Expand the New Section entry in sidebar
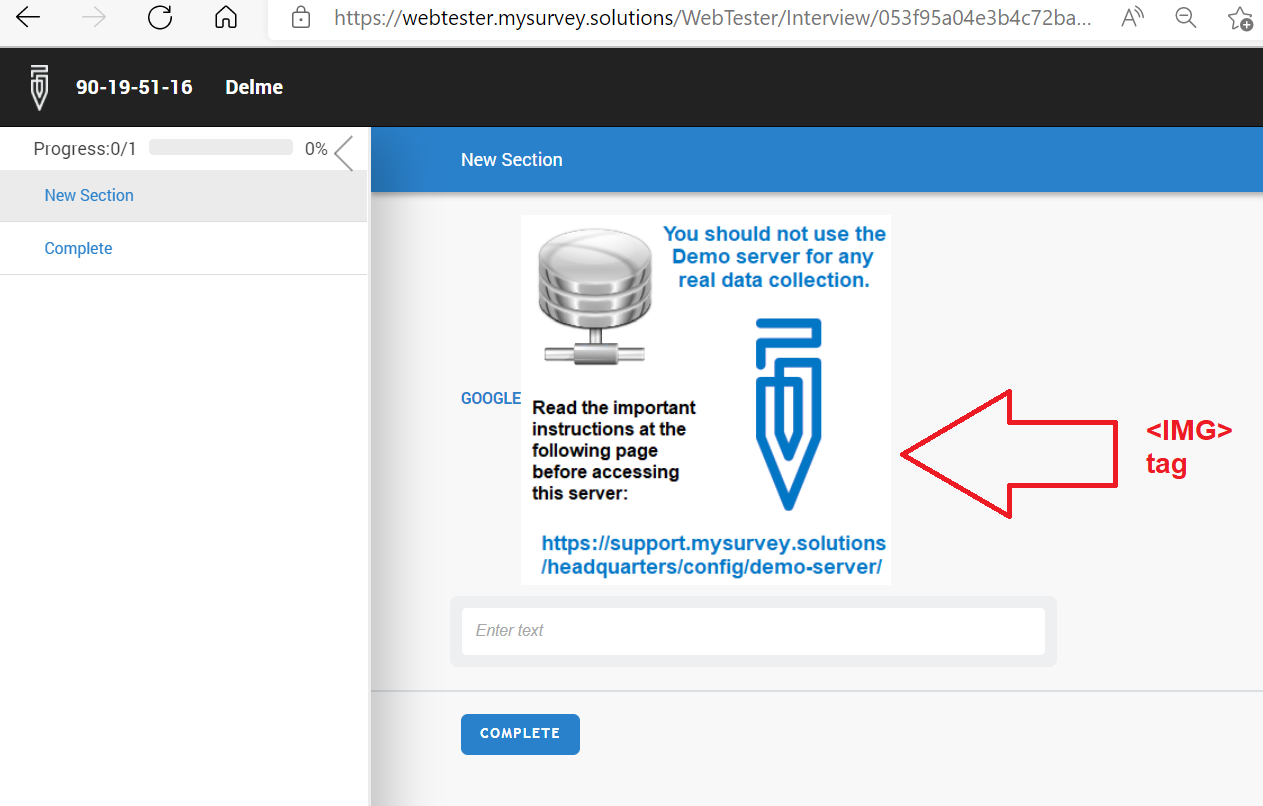Screen dimensions: 1263x806 [x=88, y=195]
